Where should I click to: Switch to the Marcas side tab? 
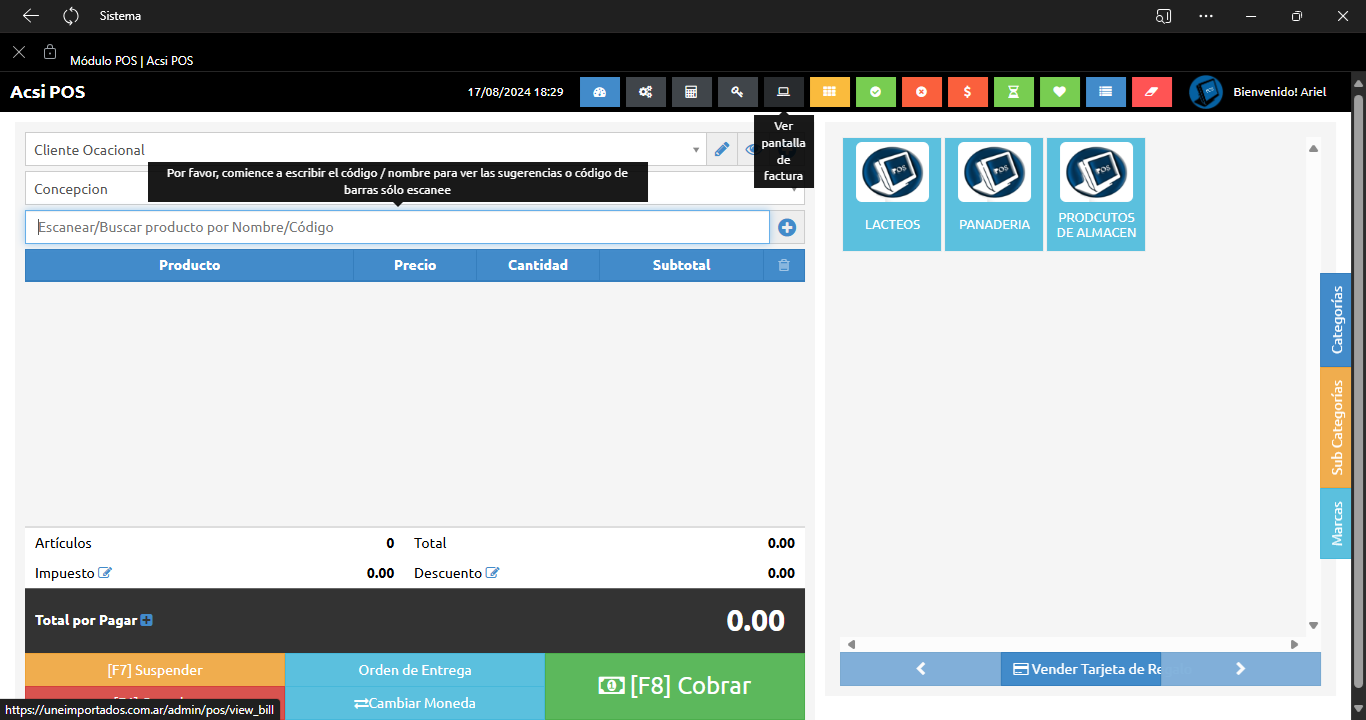[1336, 523]
